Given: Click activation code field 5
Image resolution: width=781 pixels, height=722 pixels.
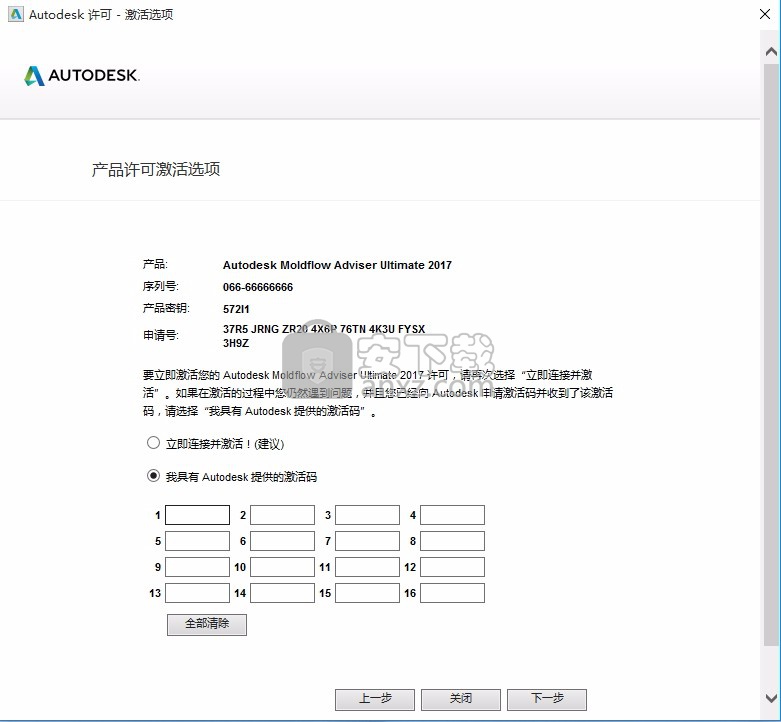Looking at the screenshot, I should click(197, 541).
